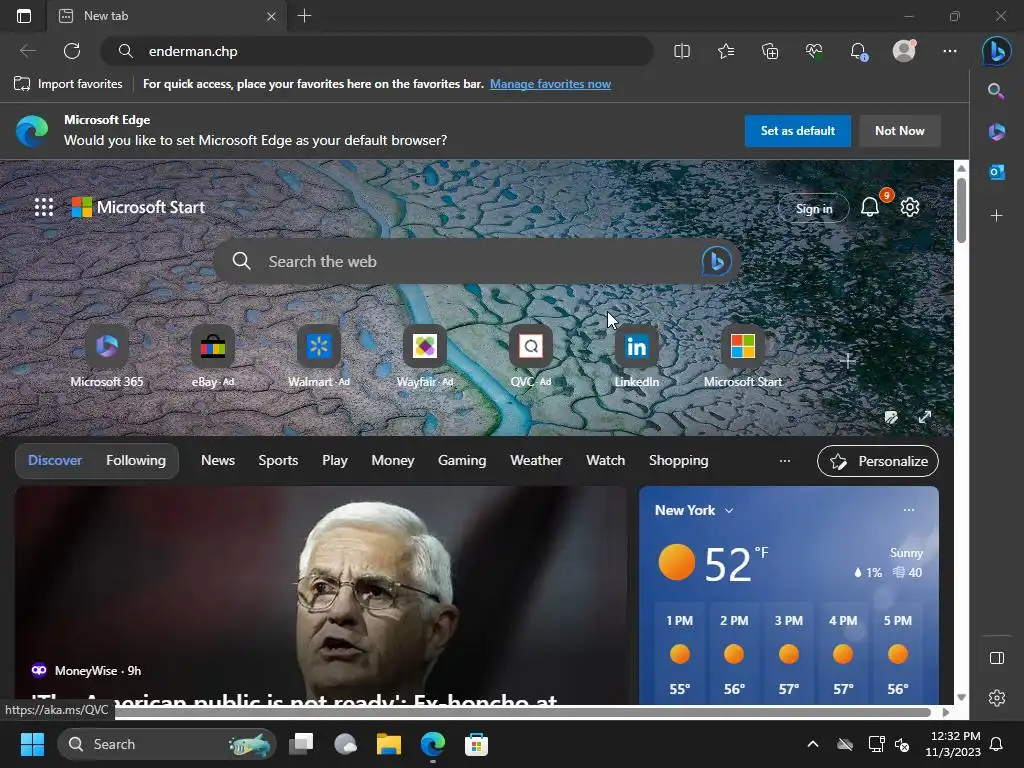The width and height of the screenshot is (1024, 768).
Task: Open the QVC quick link
Action: 531,357
